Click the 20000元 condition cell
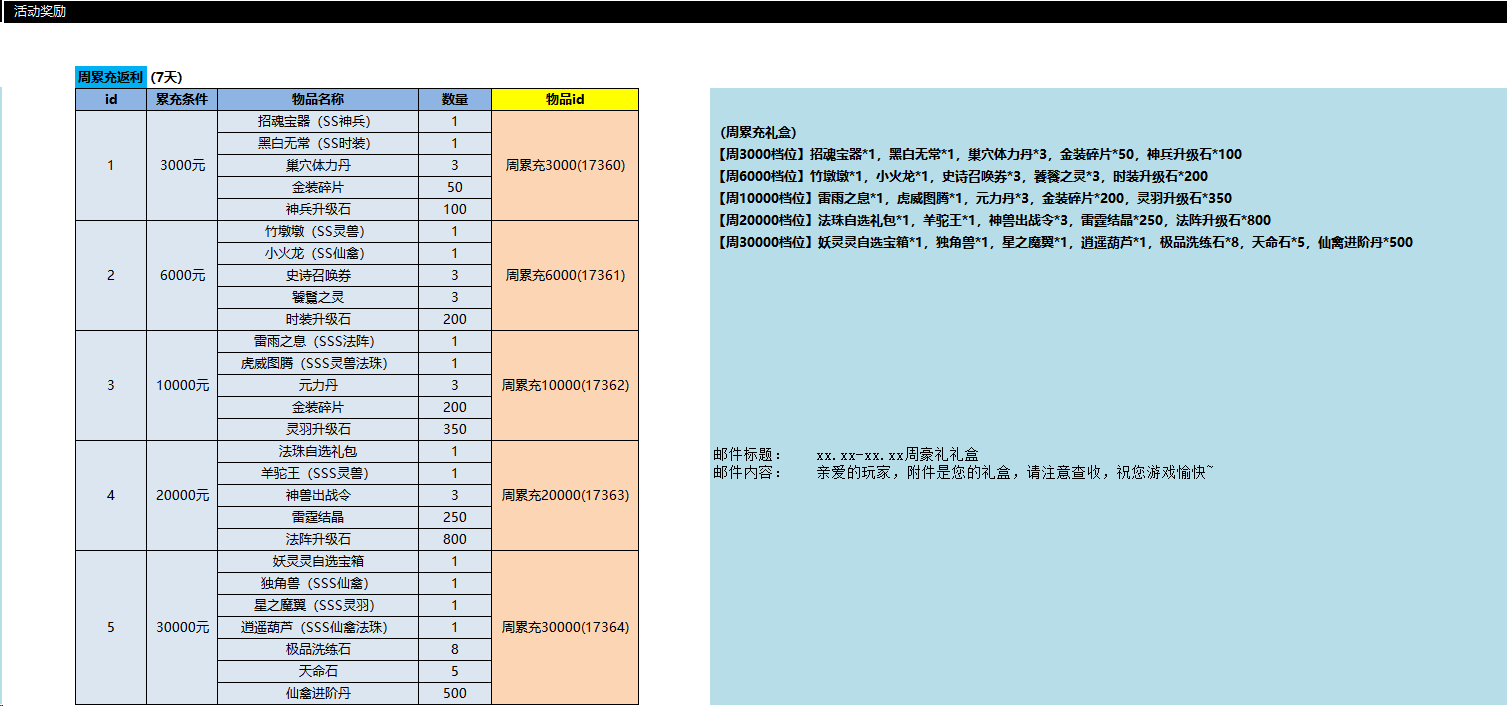The image size is (1507, 706). pyautogui.click(x=182, y=495)
